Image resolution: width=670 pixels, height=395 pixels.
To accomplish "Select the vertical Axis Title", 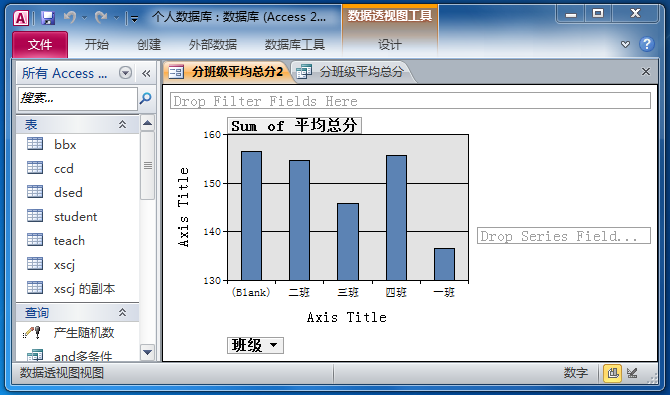I will point(183,207).
